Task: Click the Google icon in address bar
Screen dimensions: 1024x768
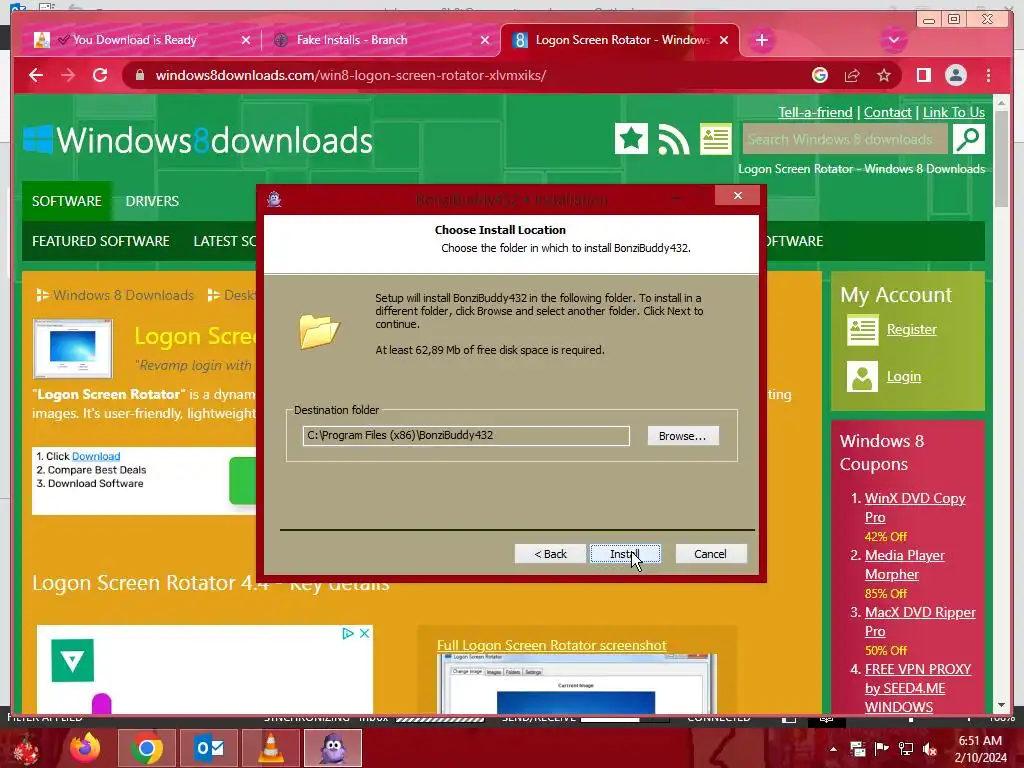Action: point(820,75)
